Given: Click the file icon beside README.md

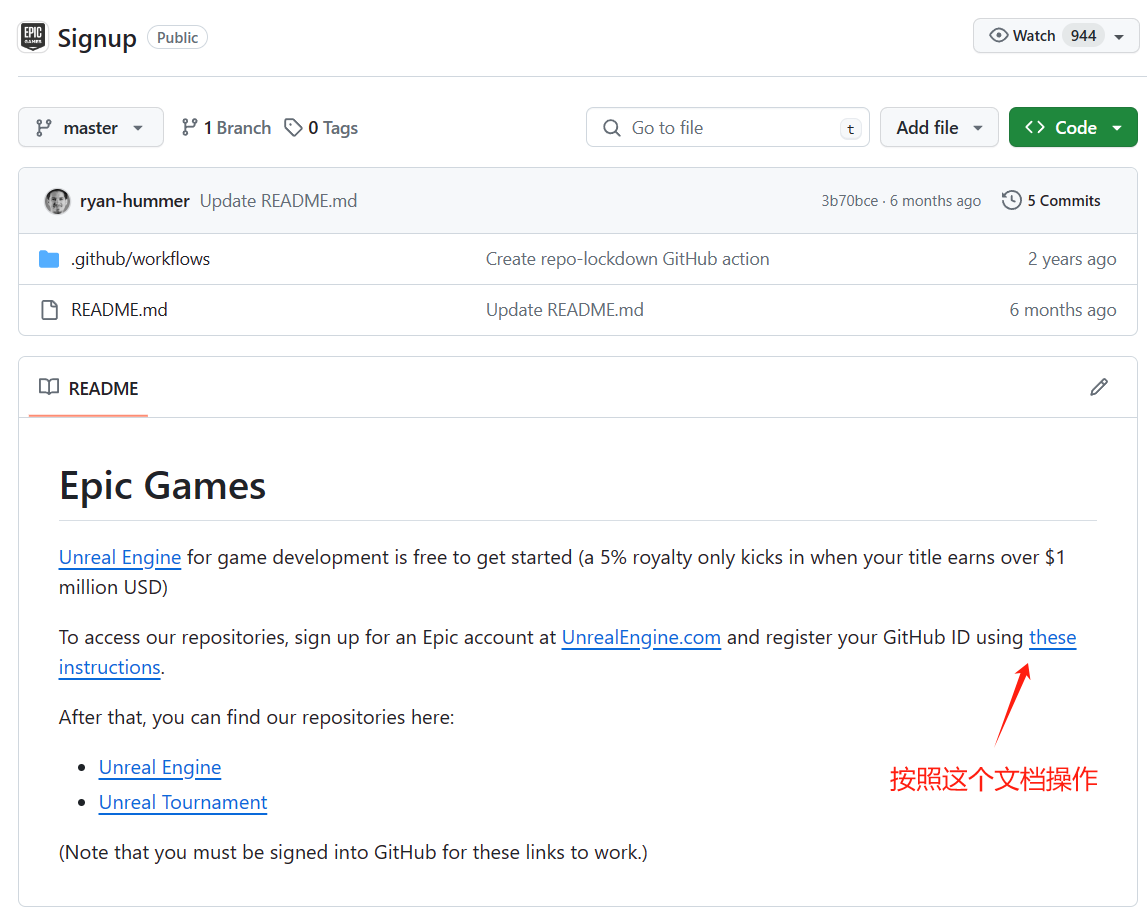Looking at the screenshot, I should click(x=49, y=310).
